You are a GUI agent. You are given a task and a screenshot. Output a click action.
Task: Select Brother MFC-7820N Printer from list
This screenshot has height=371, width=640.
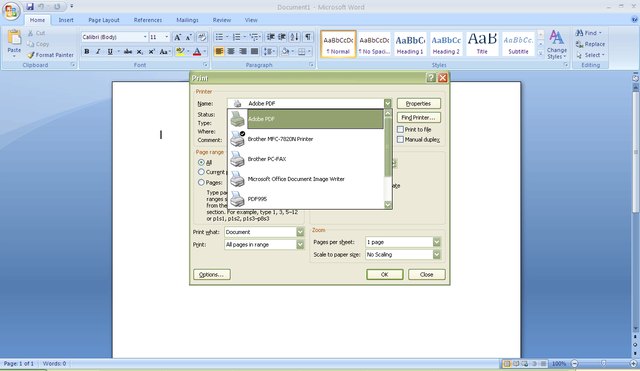[x=306, y=139]
